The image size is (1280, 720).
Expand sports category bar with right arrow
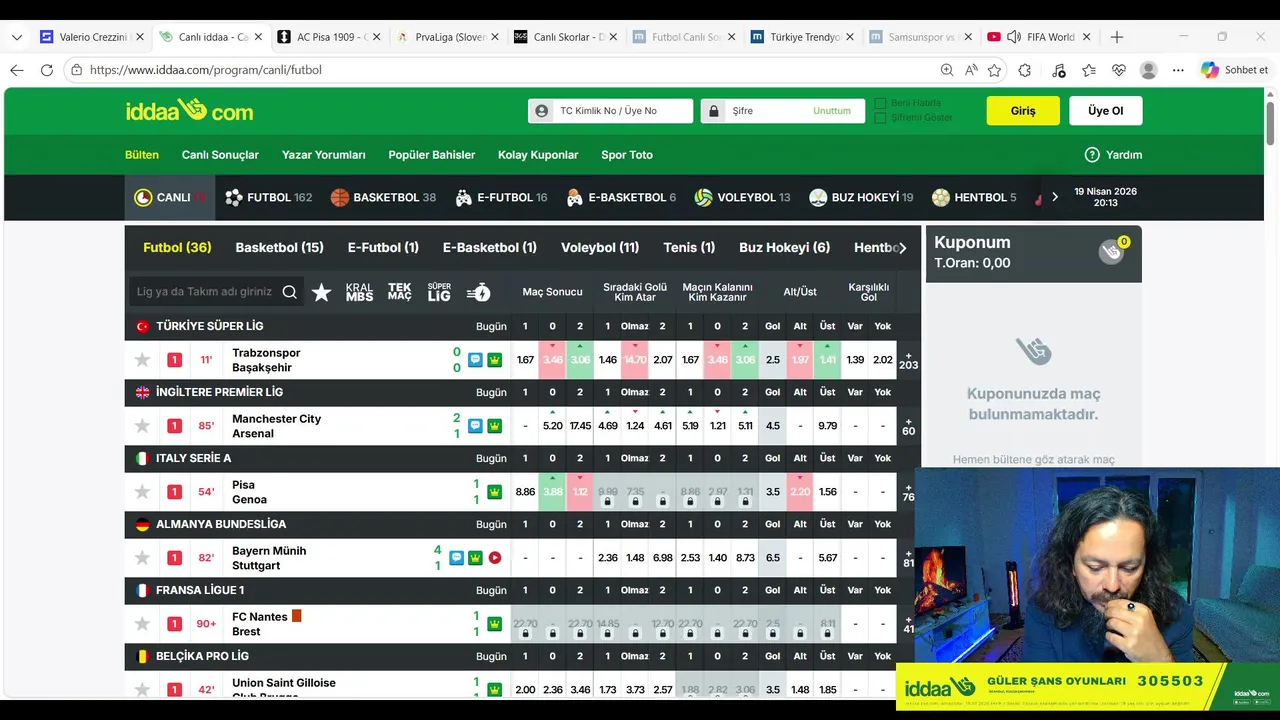(1054, 198)
